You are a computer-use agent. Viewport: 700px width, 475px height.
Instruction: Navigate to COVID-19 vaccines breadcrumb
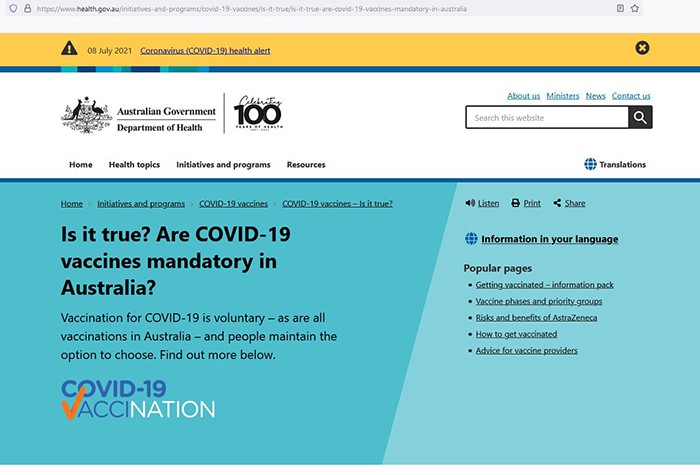[233, 203]
